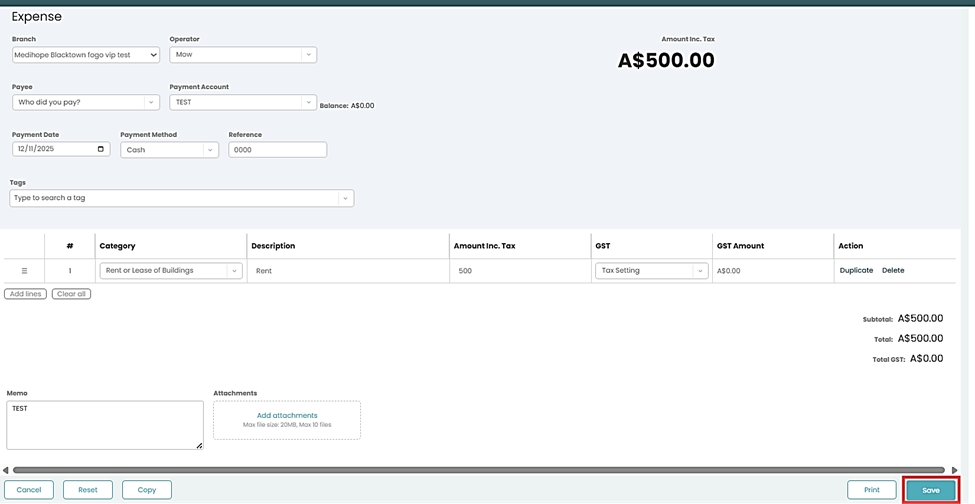Delete the Rent expense line

tap(893, 271)
